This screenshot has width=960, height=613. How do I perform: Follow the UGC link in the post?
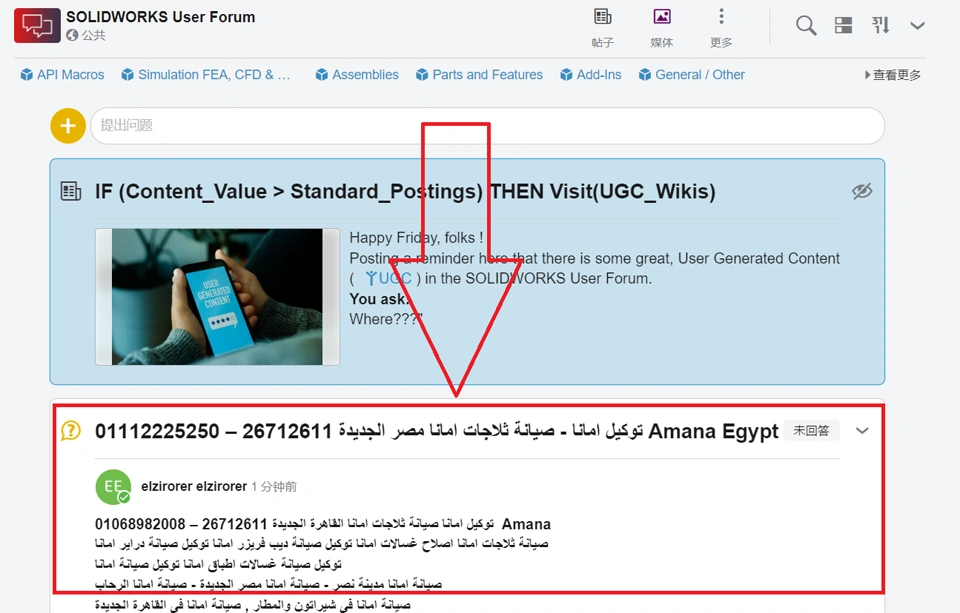tap(388, 279)
